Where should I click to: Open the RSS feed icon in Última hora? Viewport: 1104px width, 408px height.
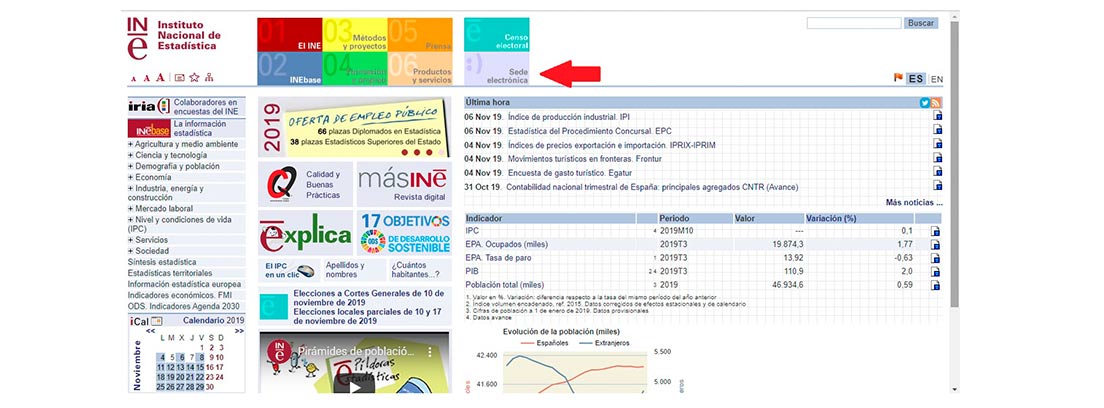click(x=936, y=103)
